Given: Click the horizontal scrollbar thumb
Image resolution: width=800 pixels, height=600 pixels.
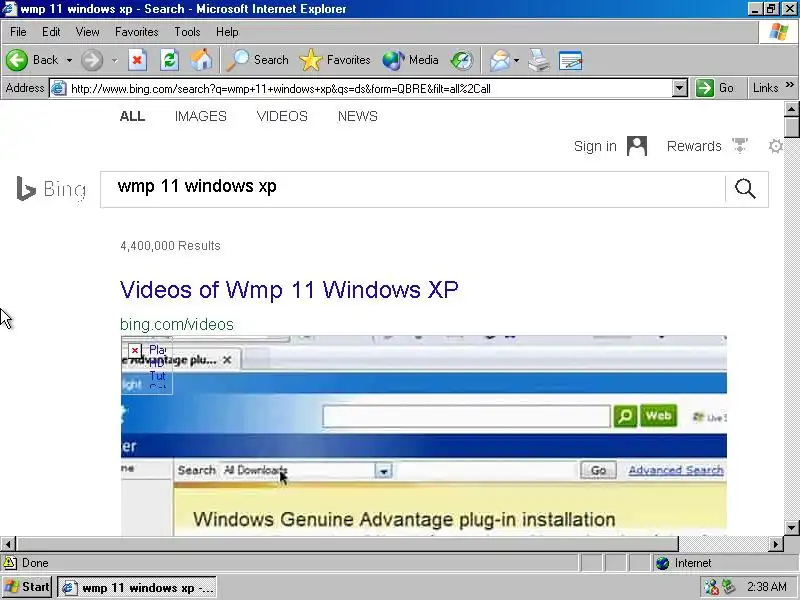Looking at the screenshot, I should tap(347, 544).
